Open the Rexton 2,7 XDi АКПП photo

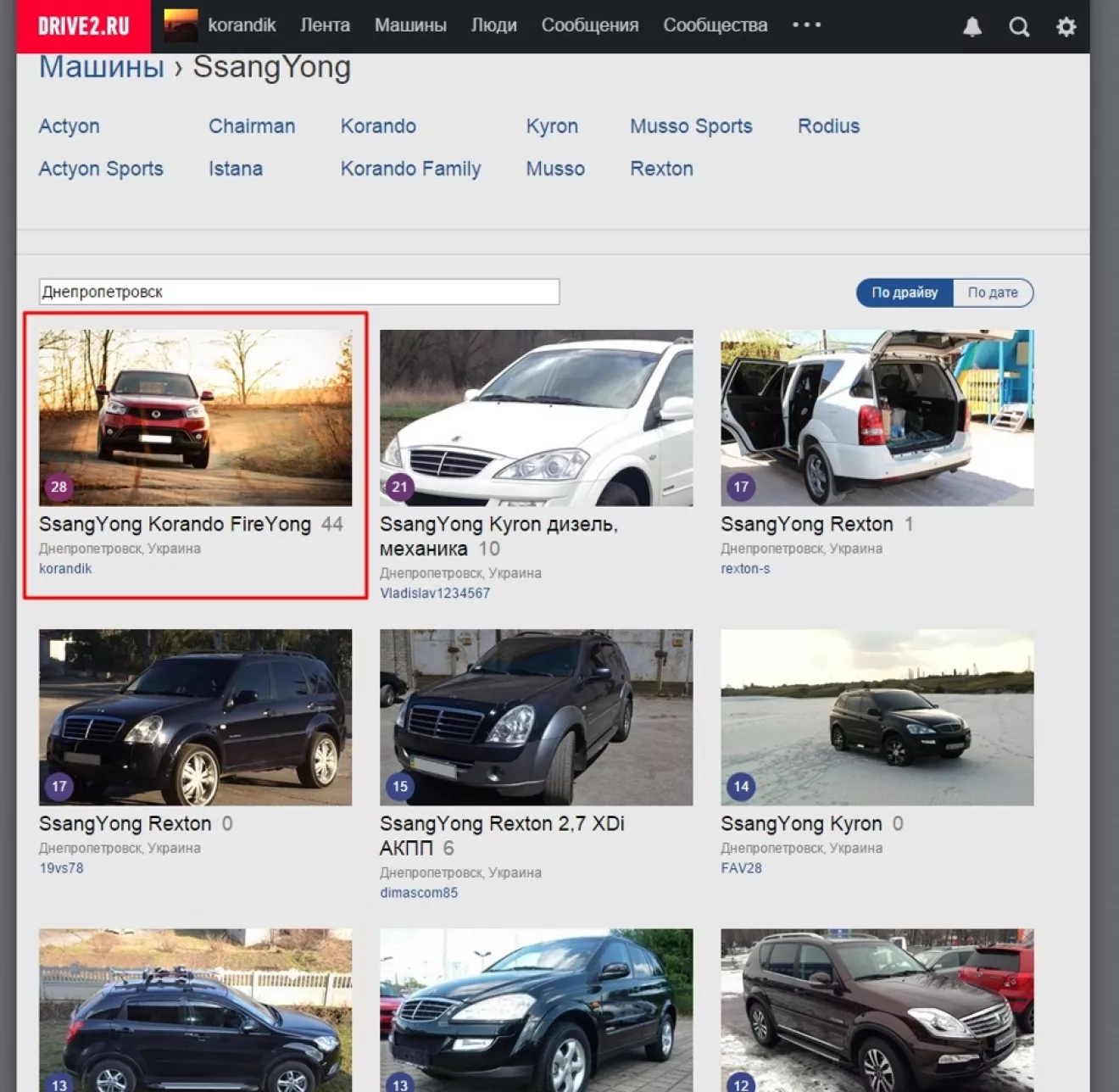pos(536,717)
